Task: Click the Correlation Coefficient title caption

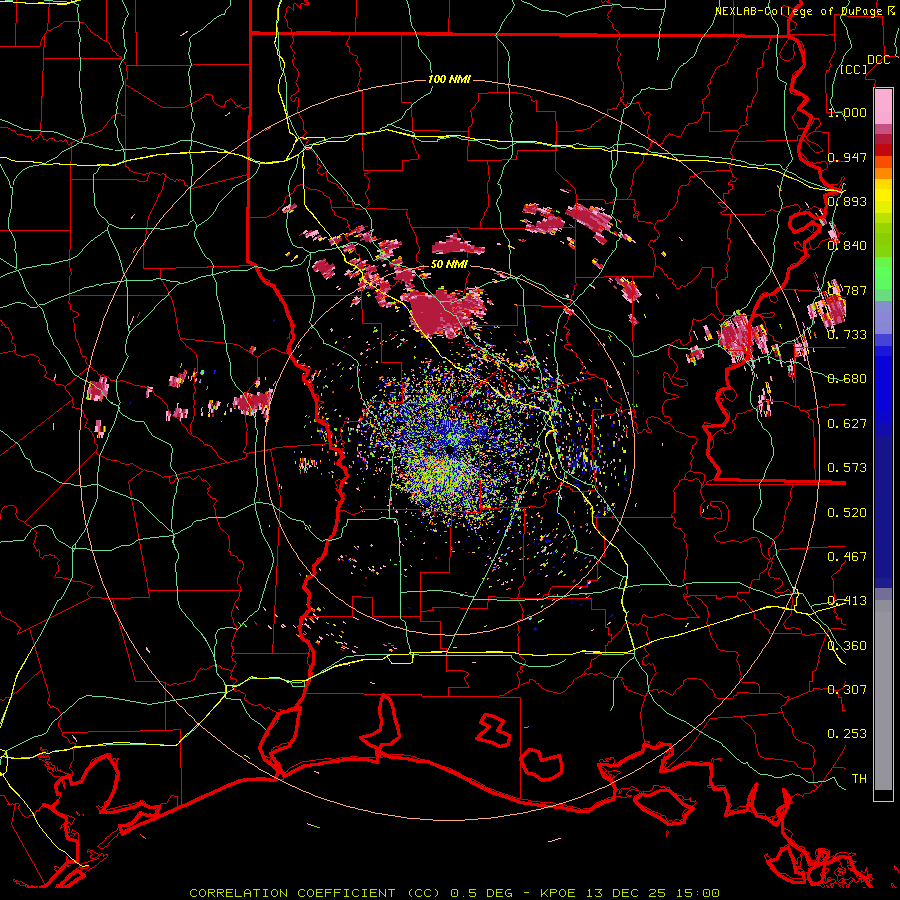Action: 454,893
